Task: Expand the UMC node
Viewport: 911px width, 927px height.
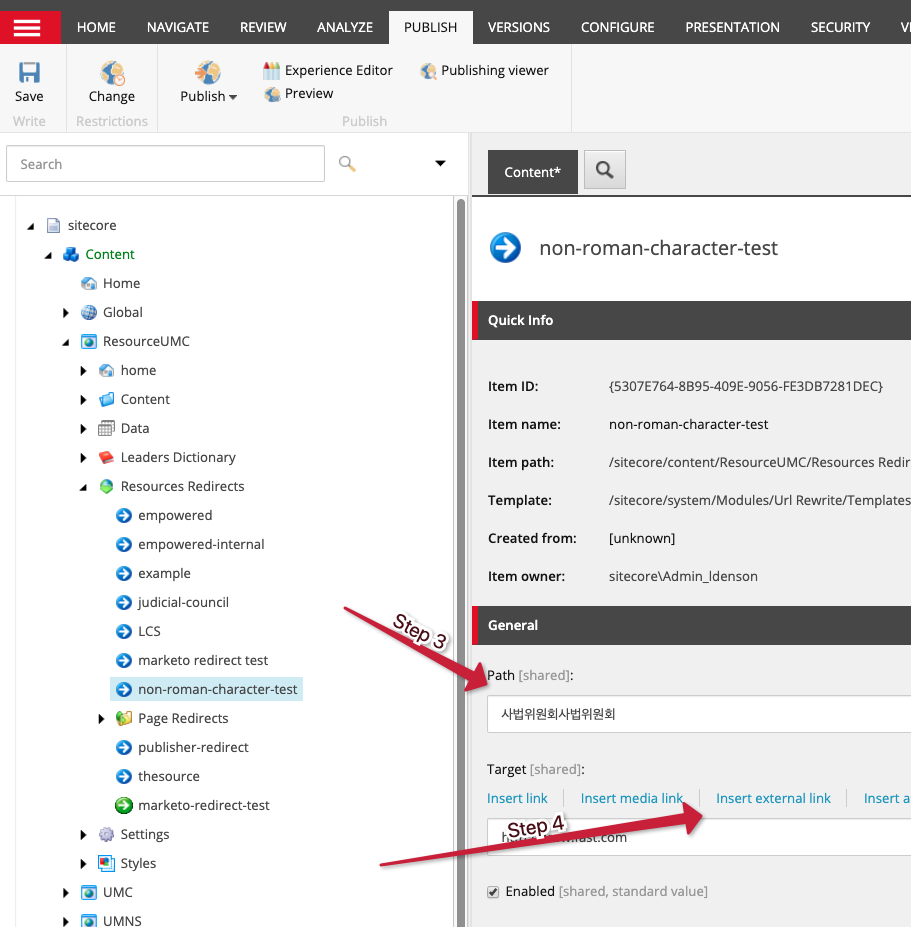Action: point(66,892)
